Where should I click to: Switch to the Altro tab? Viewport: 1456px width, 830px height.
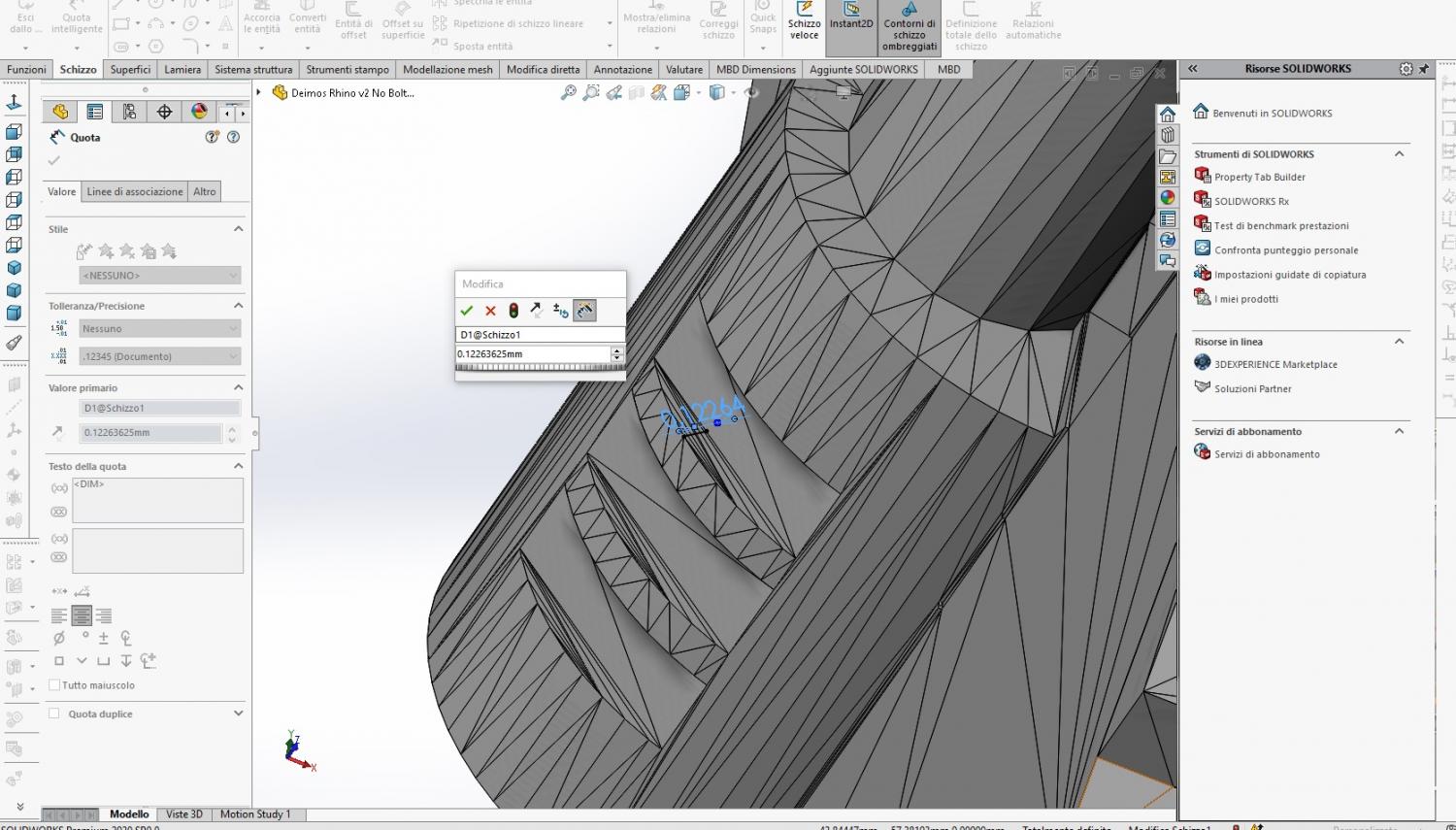pyautogui.click(x=205, y=192)
